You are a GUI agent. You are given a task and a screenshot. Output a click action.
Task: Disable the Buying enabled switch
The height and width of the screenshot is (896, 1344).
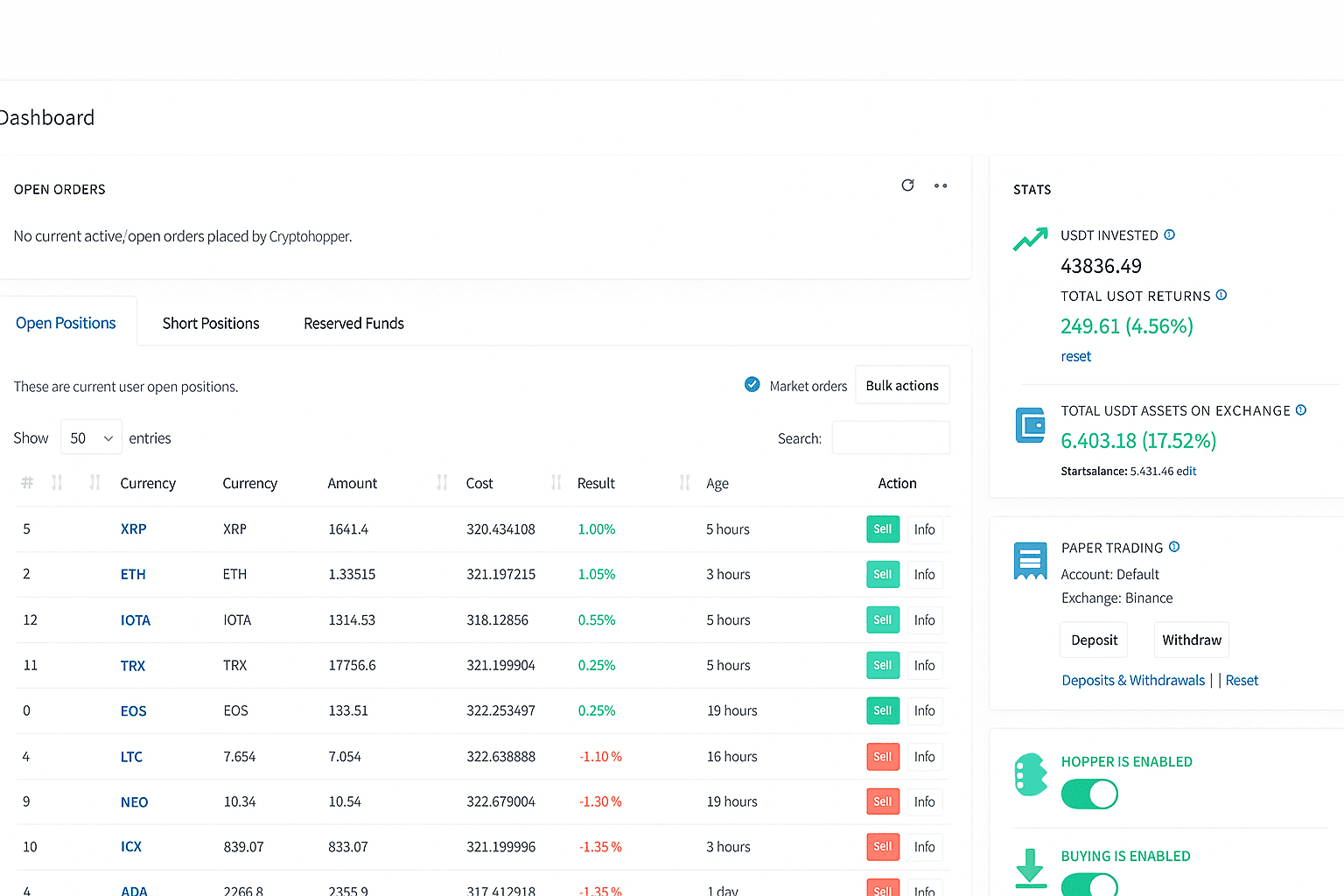coord(1089,885)
